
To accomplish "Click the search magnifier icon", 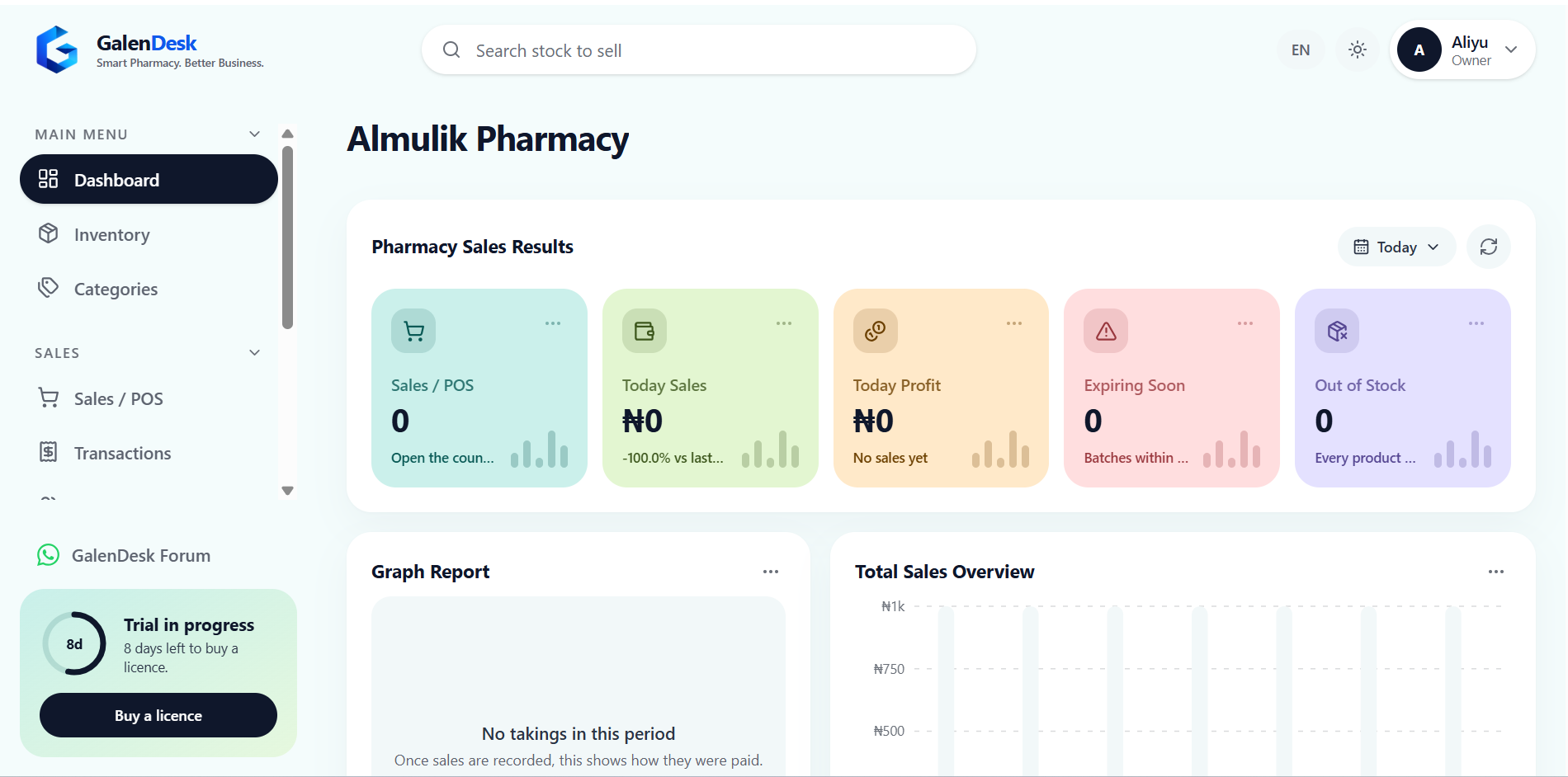I will click(x=451, y=50).
